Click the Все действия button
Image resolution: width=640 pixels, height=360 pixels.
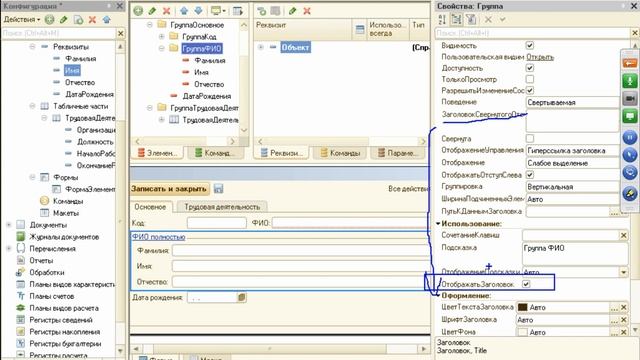coord(408,189)
